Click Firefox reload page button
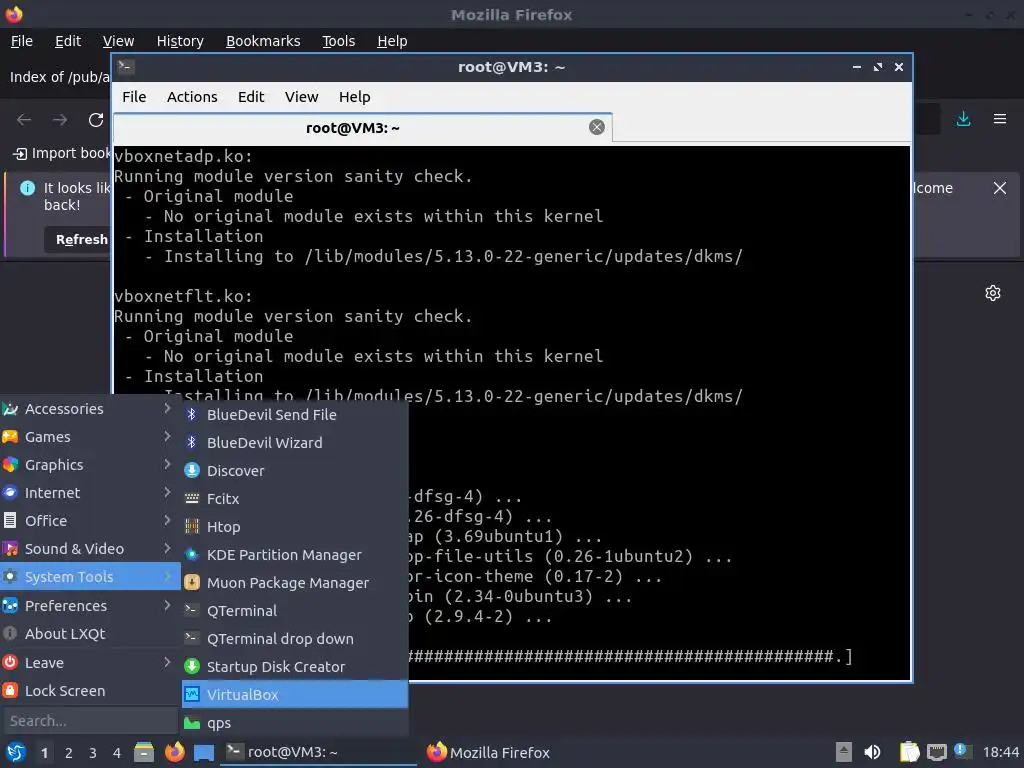The image size is (1024, 768). pyautogui.click(x=96, y=120)
